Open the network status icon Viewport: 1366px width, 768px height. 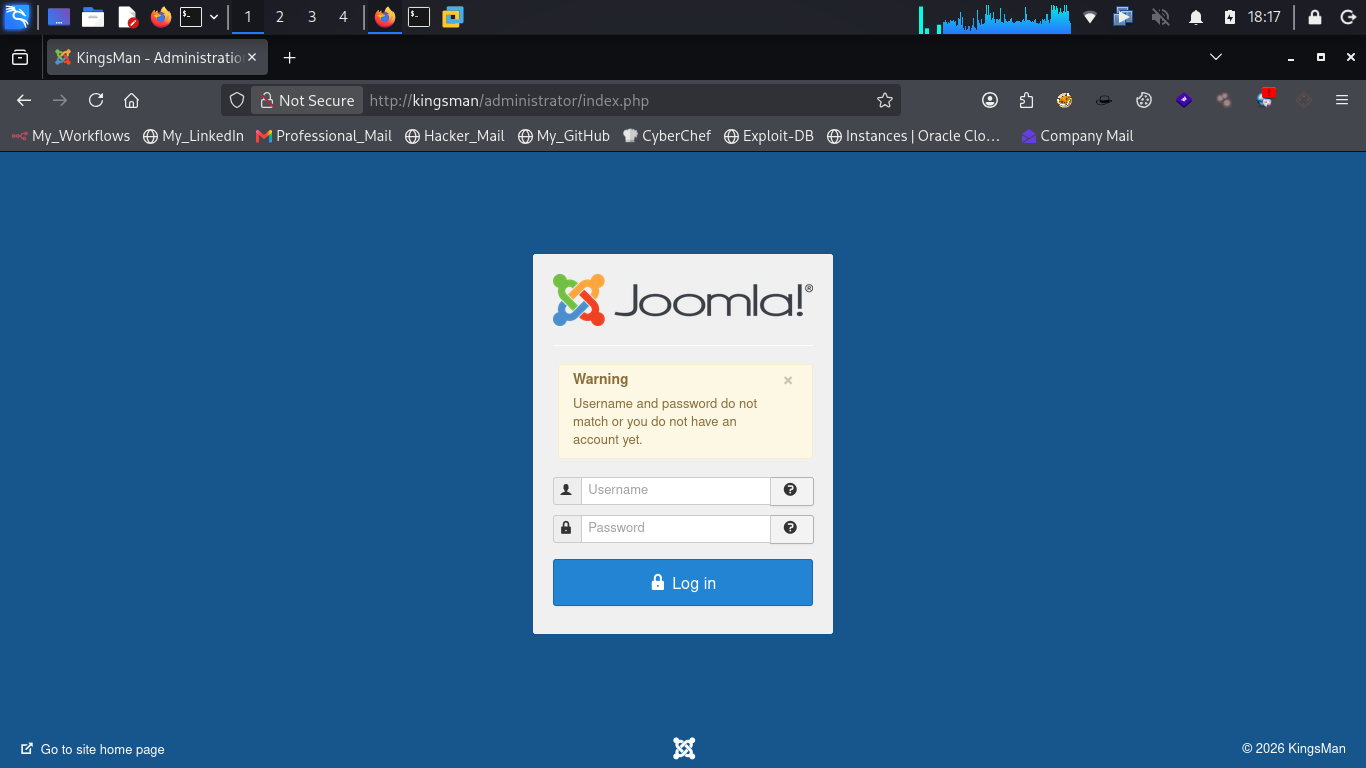(x=1090, y=17)
